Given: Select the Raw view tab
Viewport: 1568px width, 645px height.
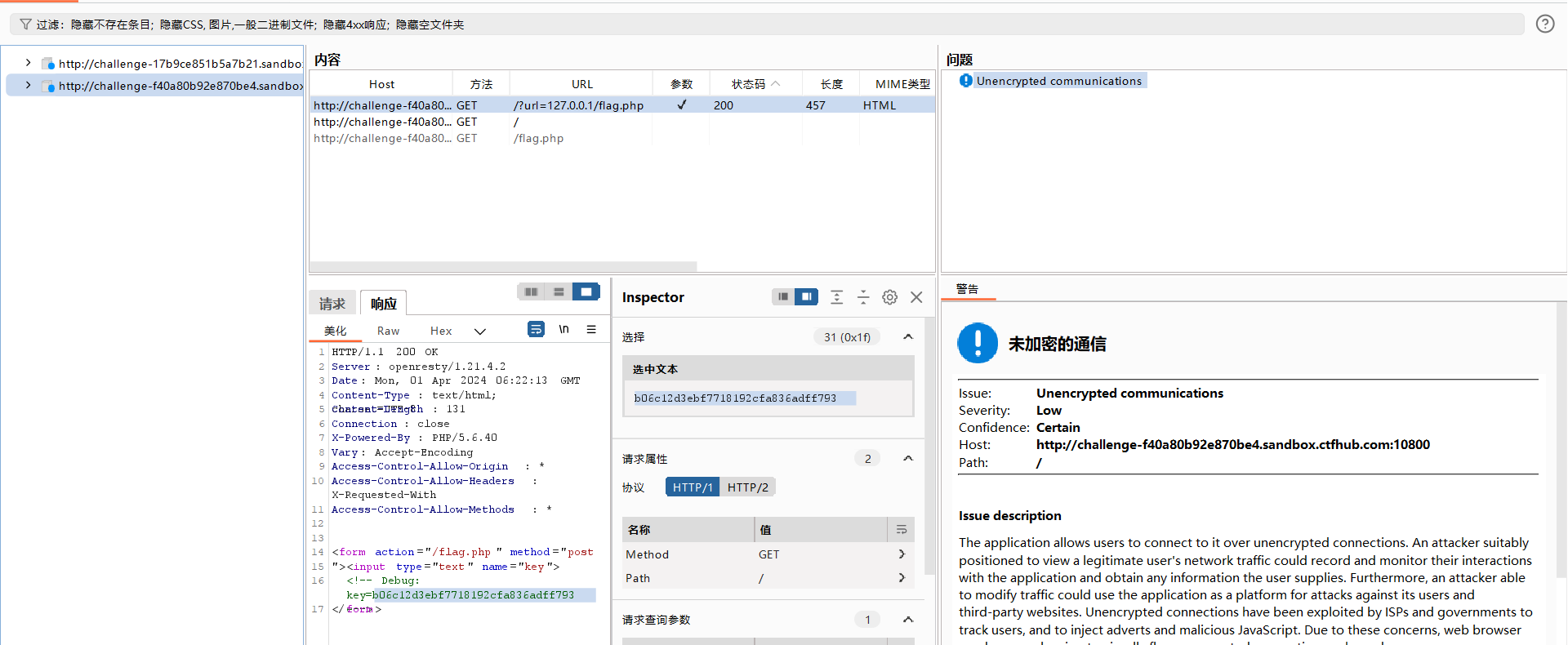Looking at the screenshot, I should (388, 331).
